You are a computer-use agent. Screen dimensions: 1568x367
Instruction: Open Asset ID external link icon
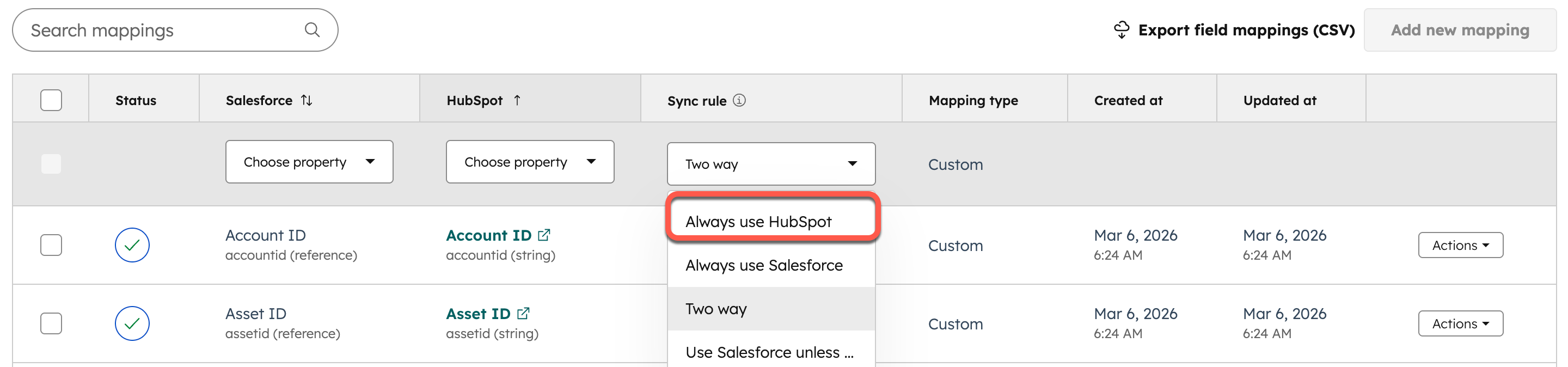pyautogui.click(x=523, y=314)
